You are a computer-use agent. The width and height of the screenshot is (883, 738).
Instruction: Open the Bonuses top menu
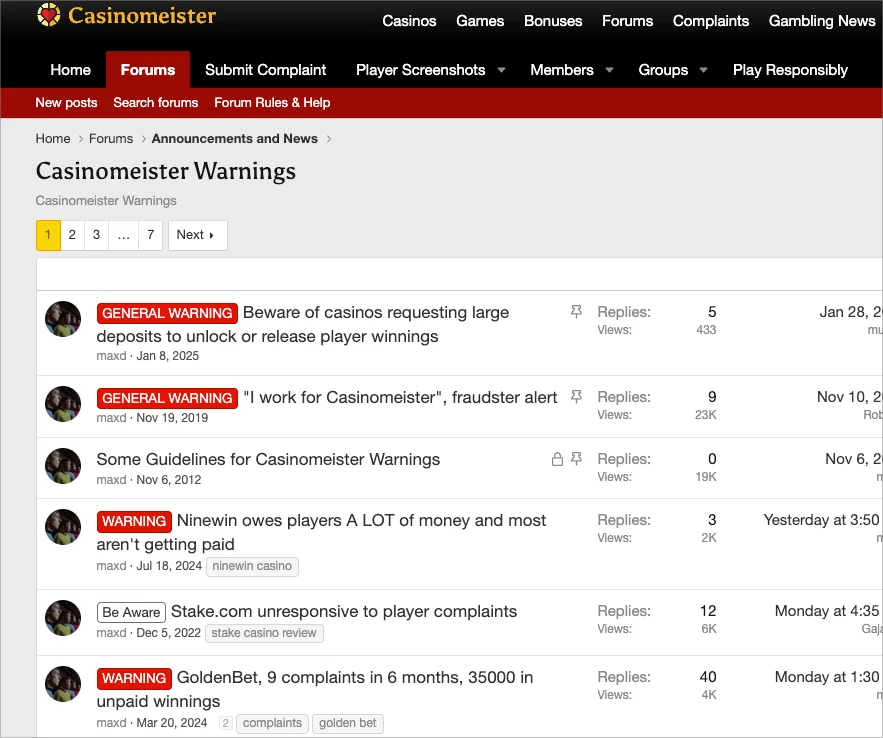pyautogui.click(x=553, y=21)
